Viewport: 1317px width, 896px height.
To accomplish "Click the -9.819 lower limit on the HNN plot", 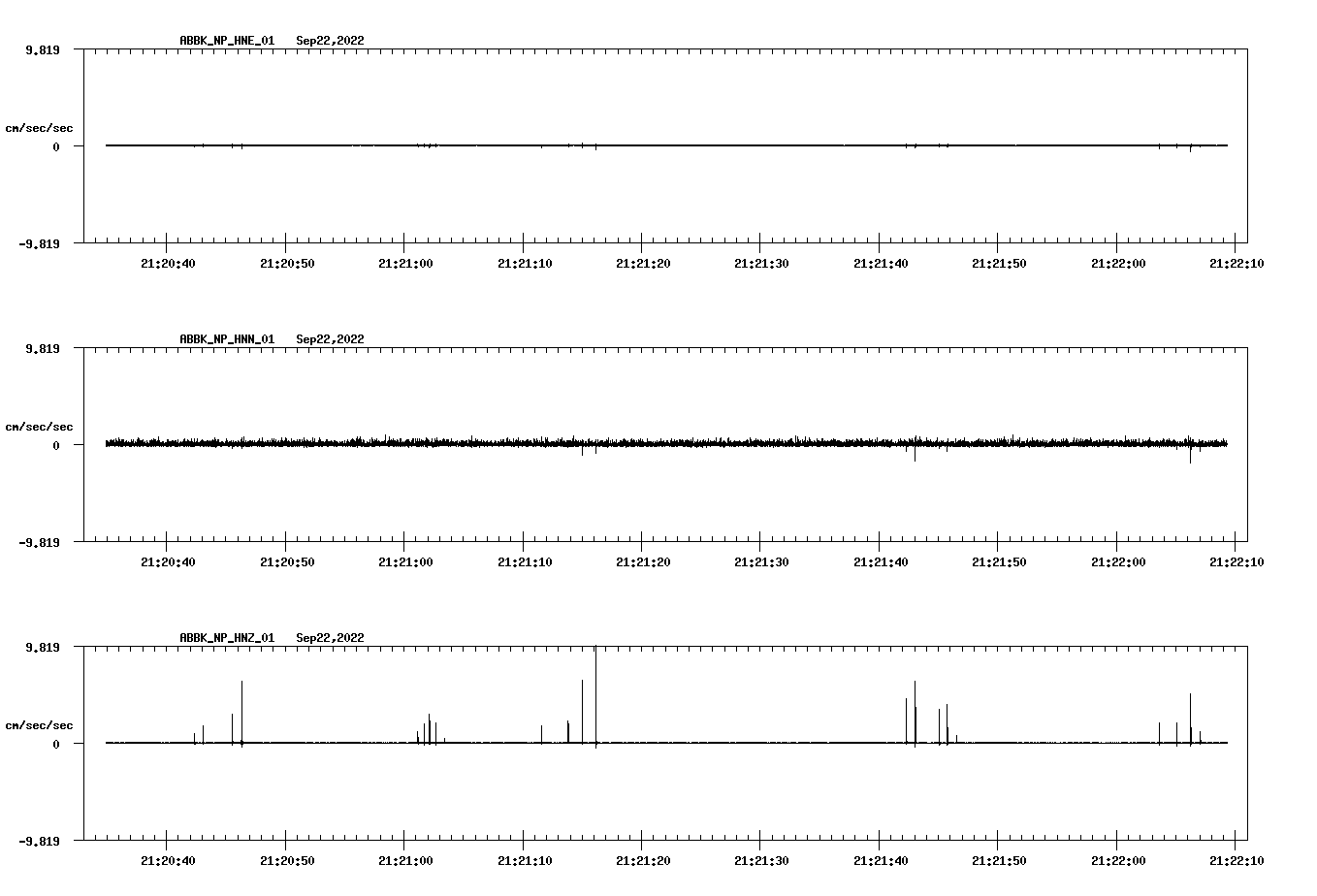I will coord(40,542).
